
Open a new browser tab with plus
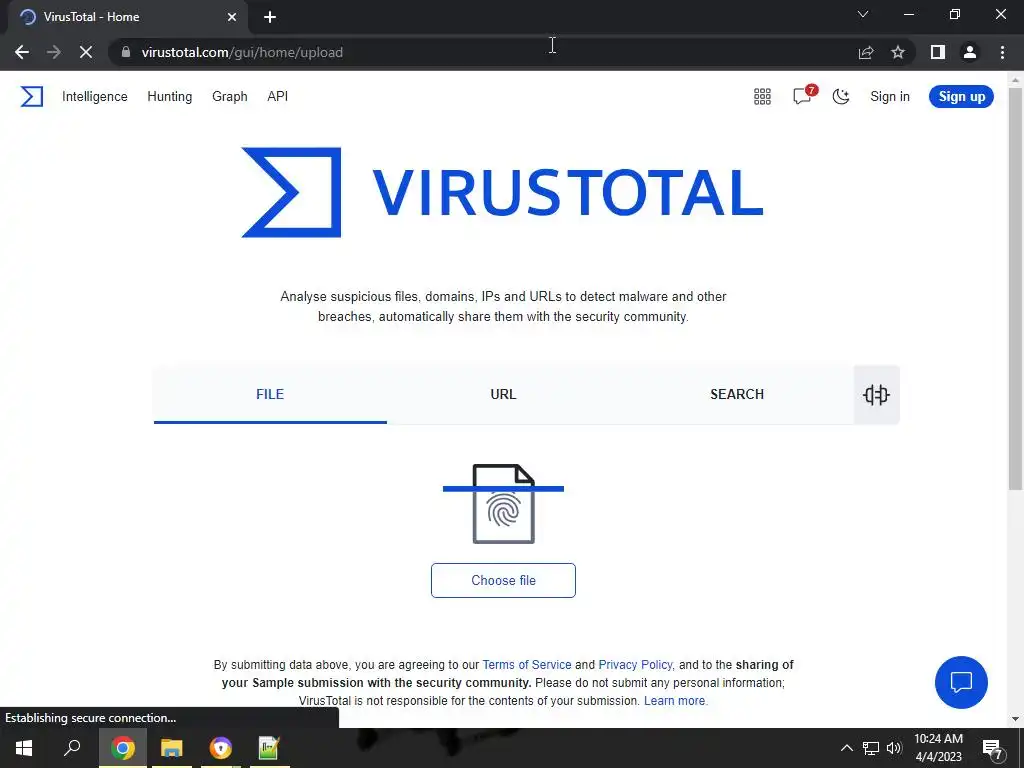[x=270, y=17]
